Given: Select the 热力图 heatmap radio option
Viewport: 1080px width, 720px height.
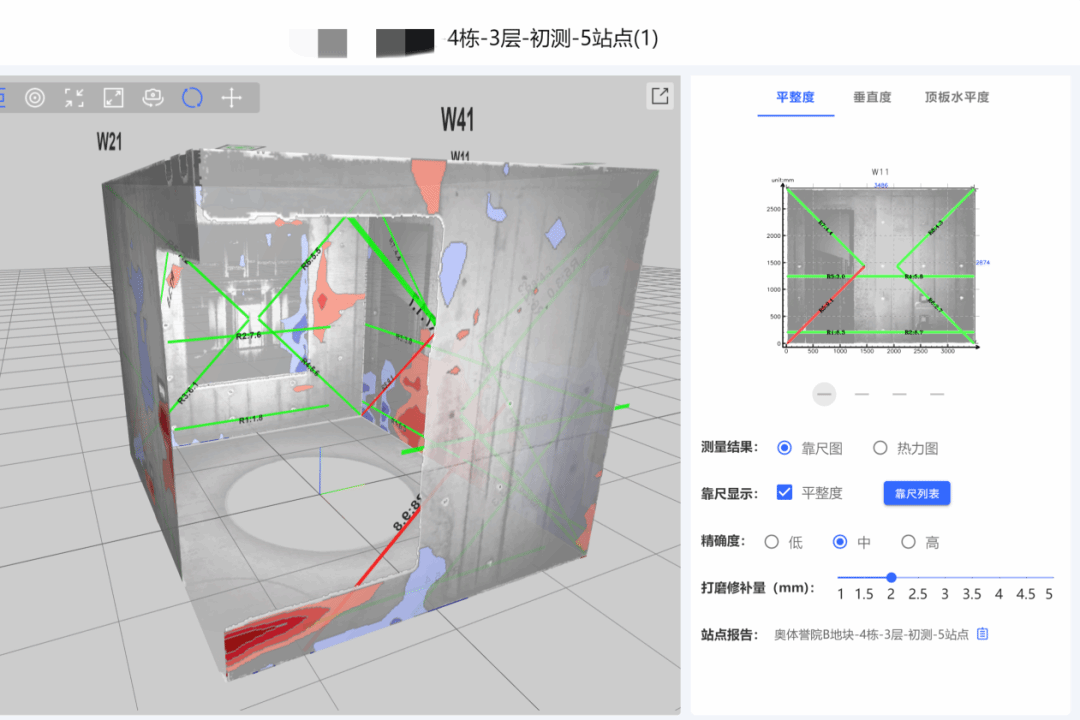Looking at the screenshot, I should (880, 448).
